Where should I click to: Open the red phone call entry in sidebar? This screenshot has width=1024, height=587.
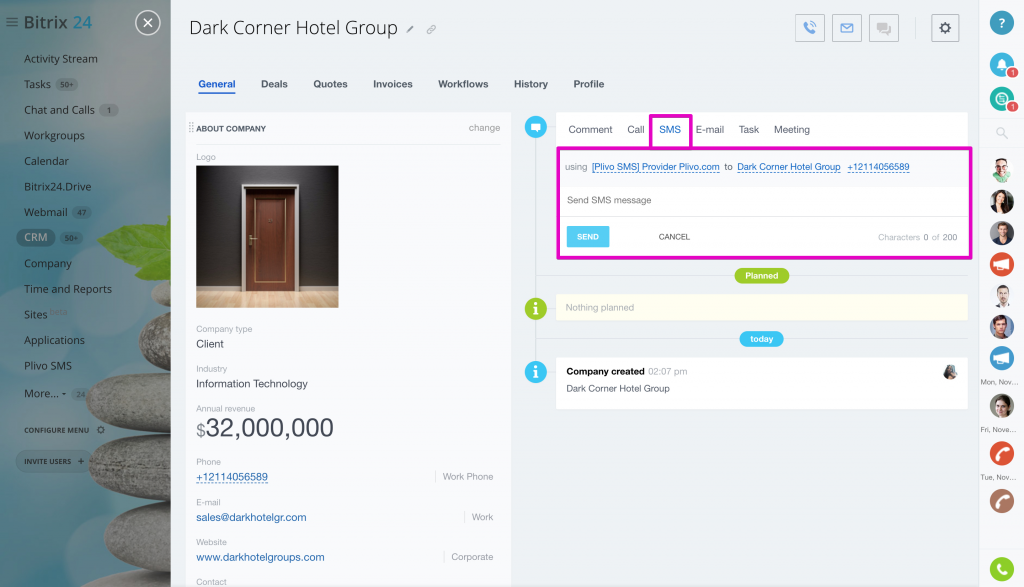click(1002, 453)
